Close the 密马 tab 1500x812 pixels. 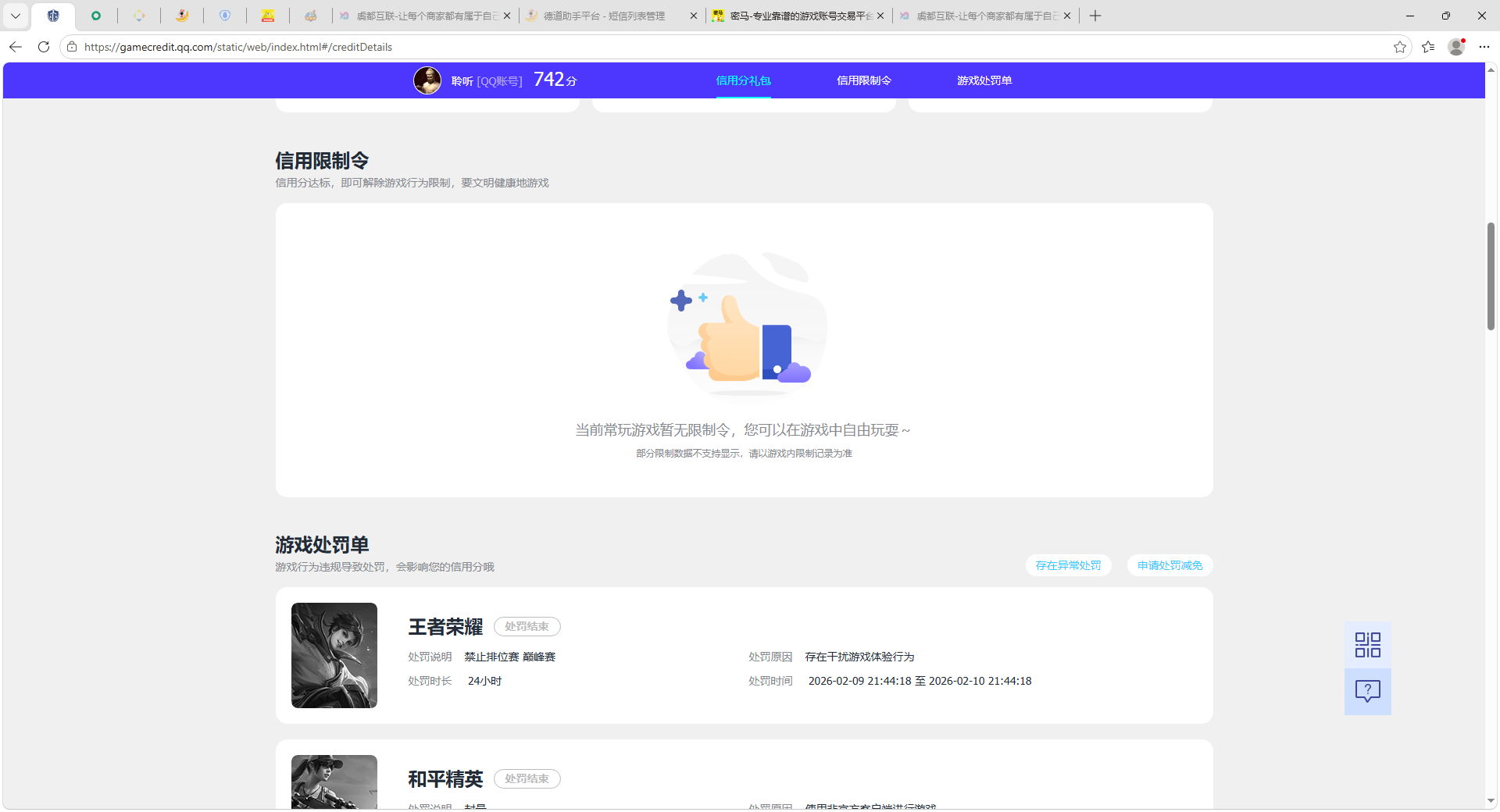(880, 16)
